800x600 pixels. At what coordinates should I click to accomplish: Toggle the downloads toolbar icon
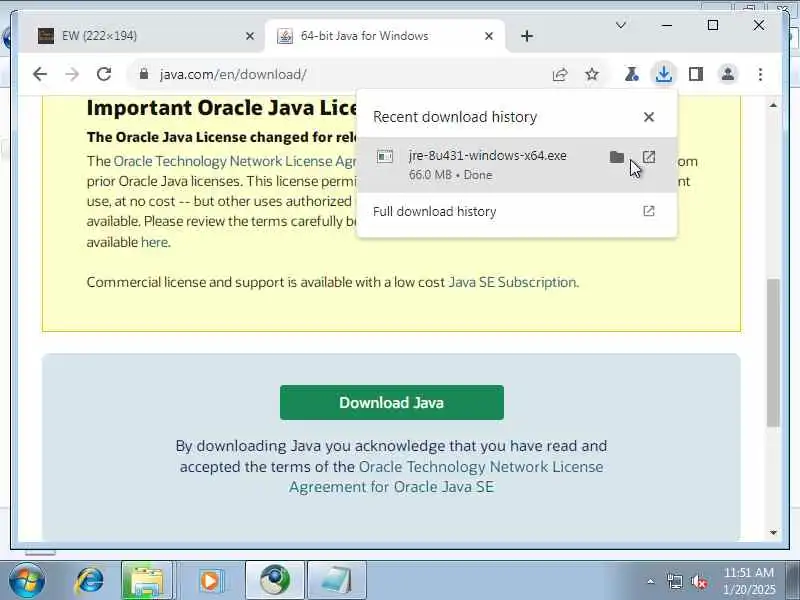pos(663,74)
